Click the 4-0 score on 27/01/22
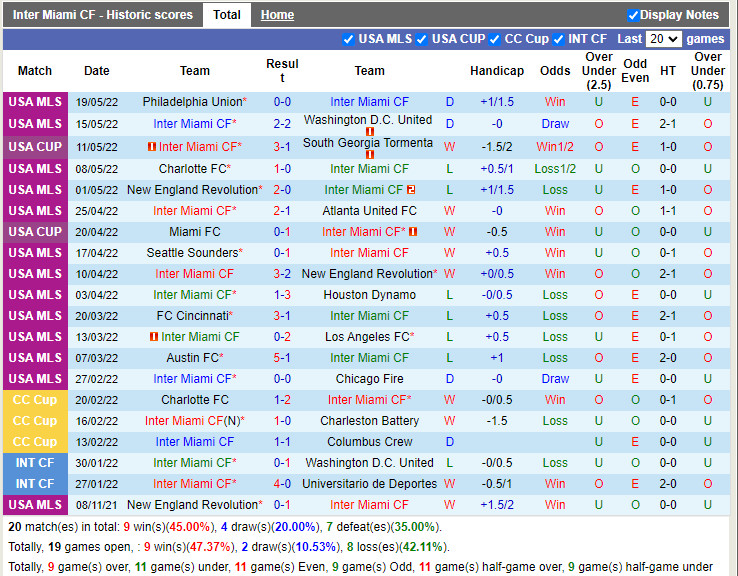This screenshot has width=738, height=576. (x=282, y=484)
